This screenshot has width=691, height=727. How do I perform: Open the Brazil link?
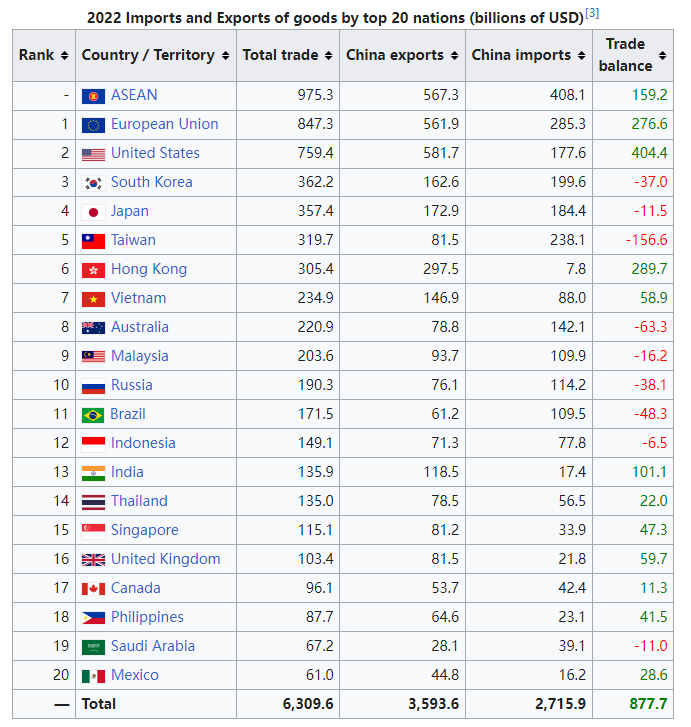[x=128, y=414]
